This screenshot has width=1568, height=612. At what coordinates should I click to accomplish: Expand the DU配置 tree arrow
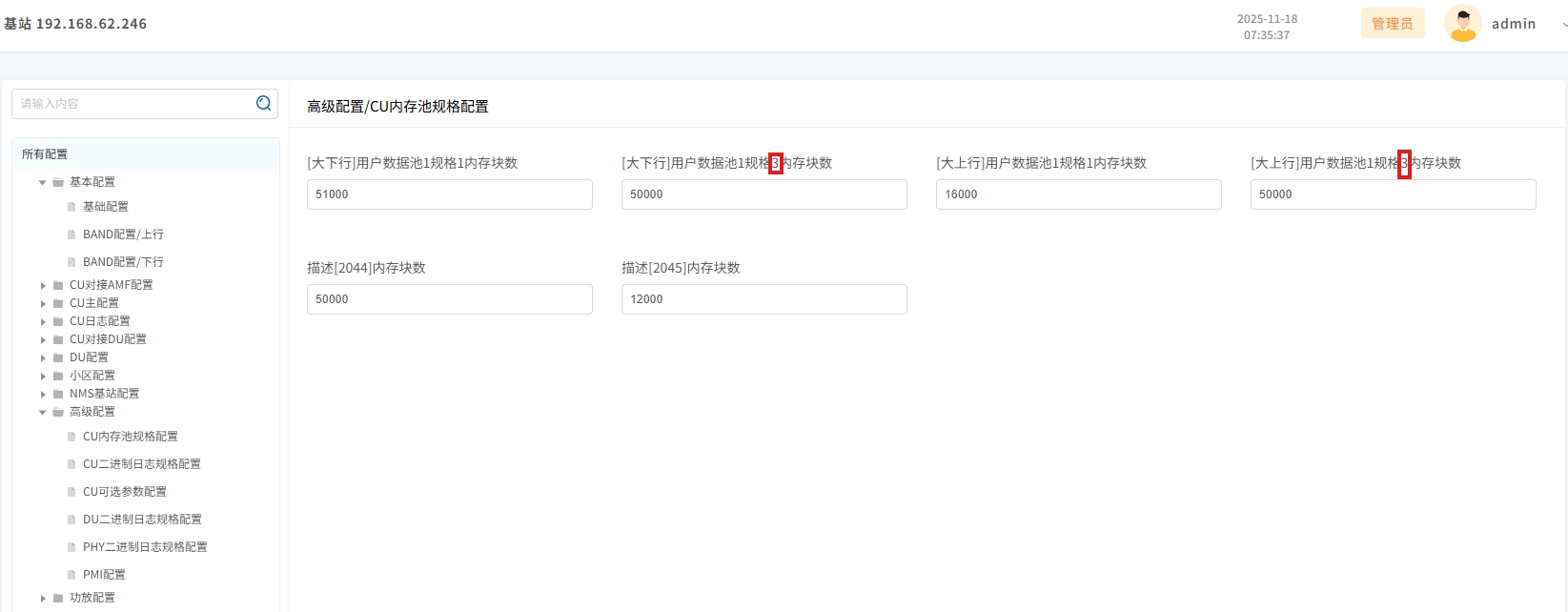click(x=43, y=357)
